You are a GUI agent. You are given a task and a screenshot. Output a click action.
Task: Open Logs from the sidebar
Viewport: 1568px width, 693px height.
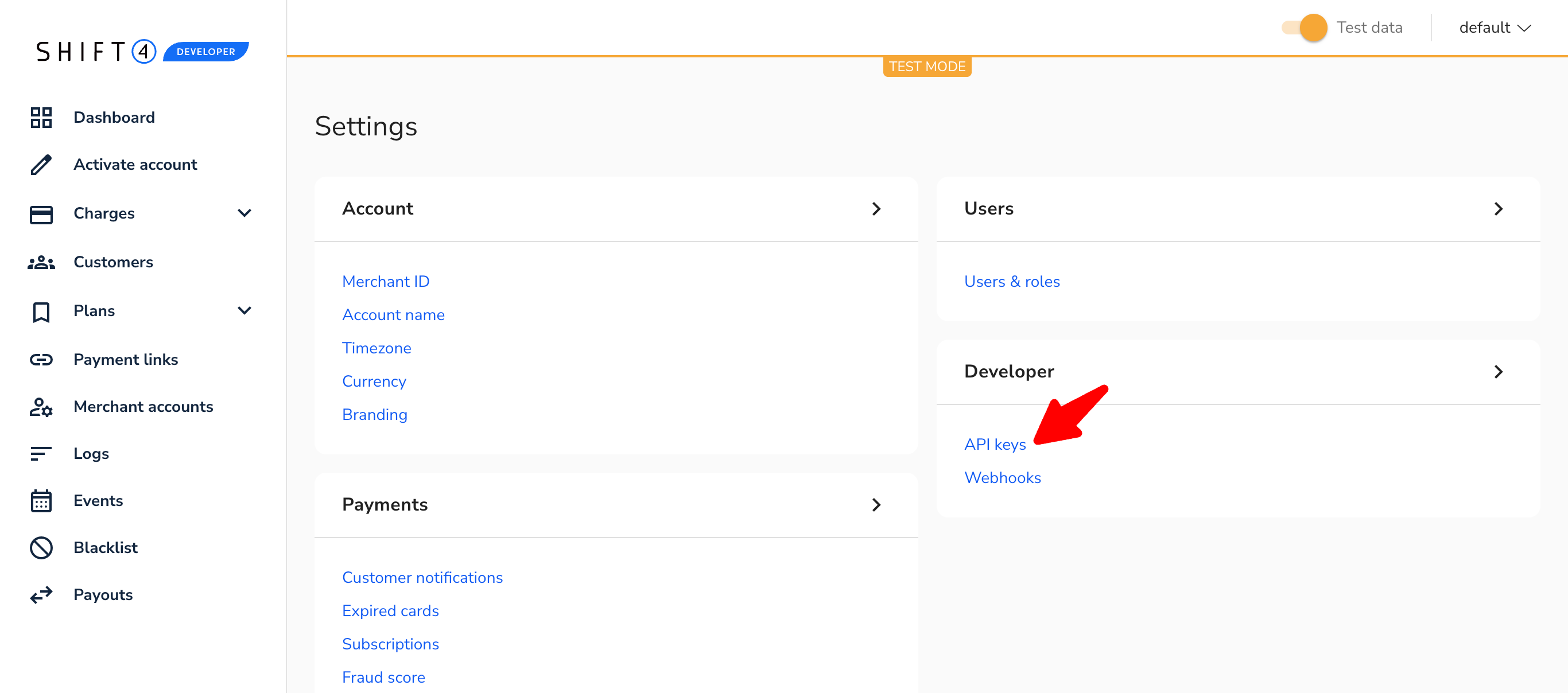(x=91, y=454)
